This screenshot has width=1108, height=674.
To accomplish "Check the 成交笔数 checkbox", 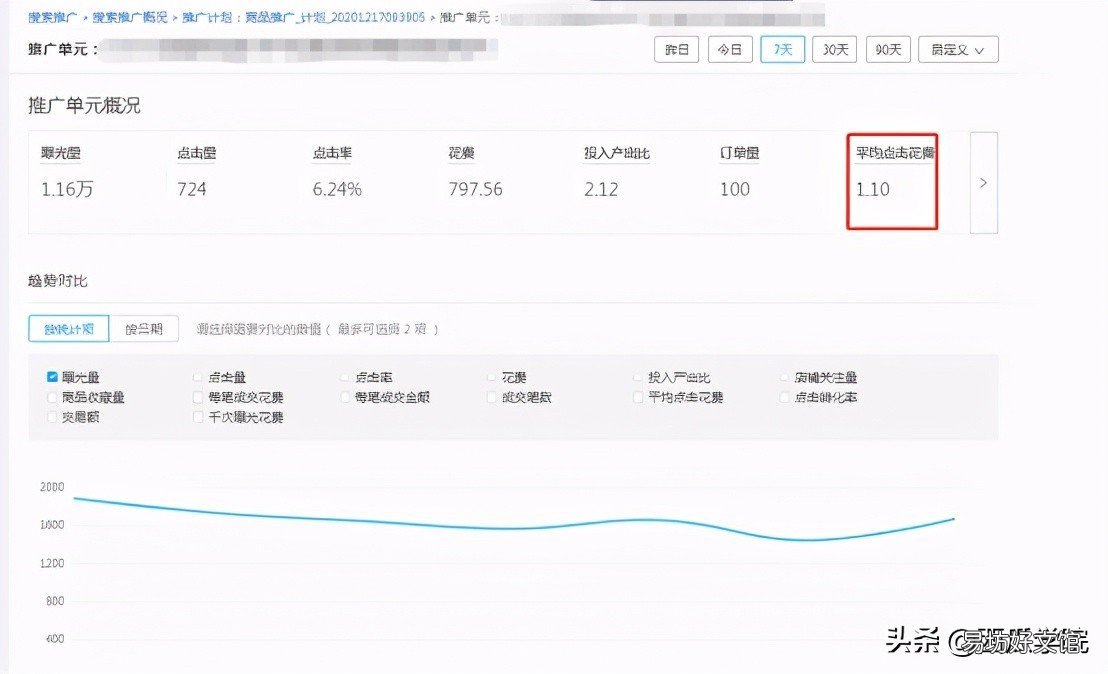I will tap(491, 397).
